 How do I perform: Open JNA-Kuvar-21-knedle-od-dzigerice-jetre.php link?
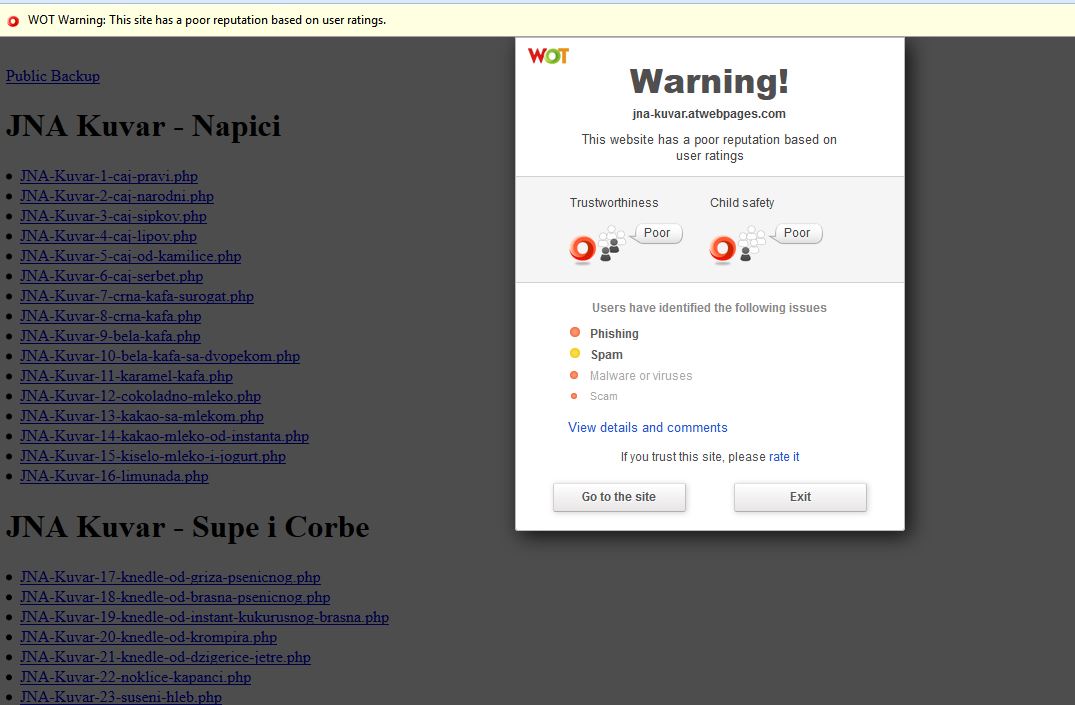[165, 657]
